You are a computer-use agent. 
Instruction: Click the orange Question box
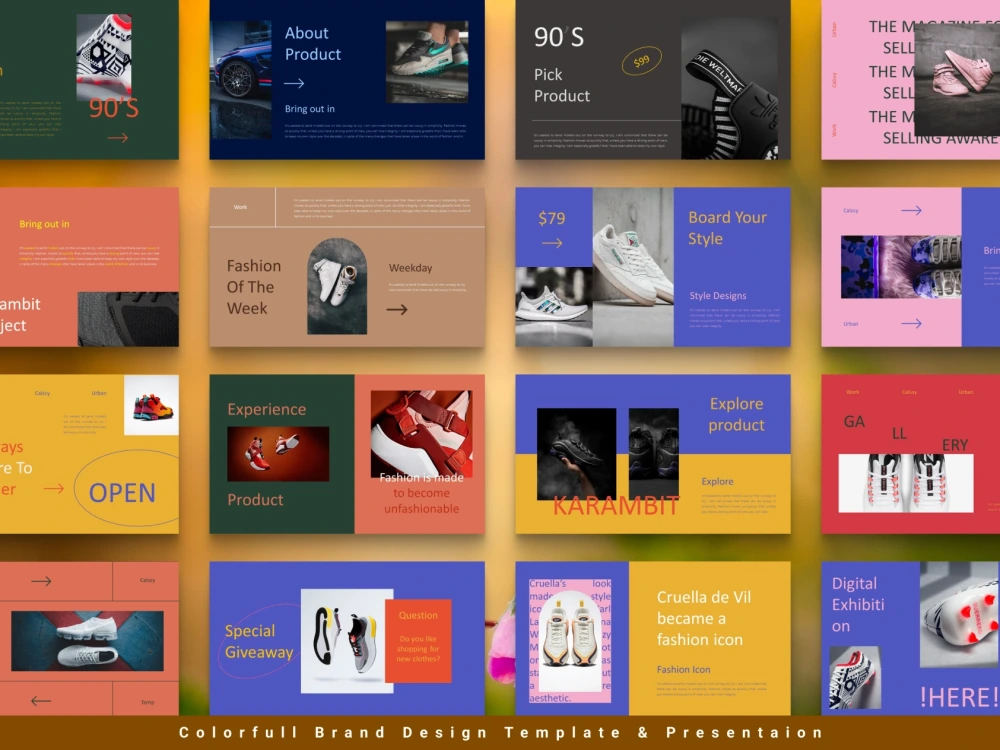click(x=418, y=640)
